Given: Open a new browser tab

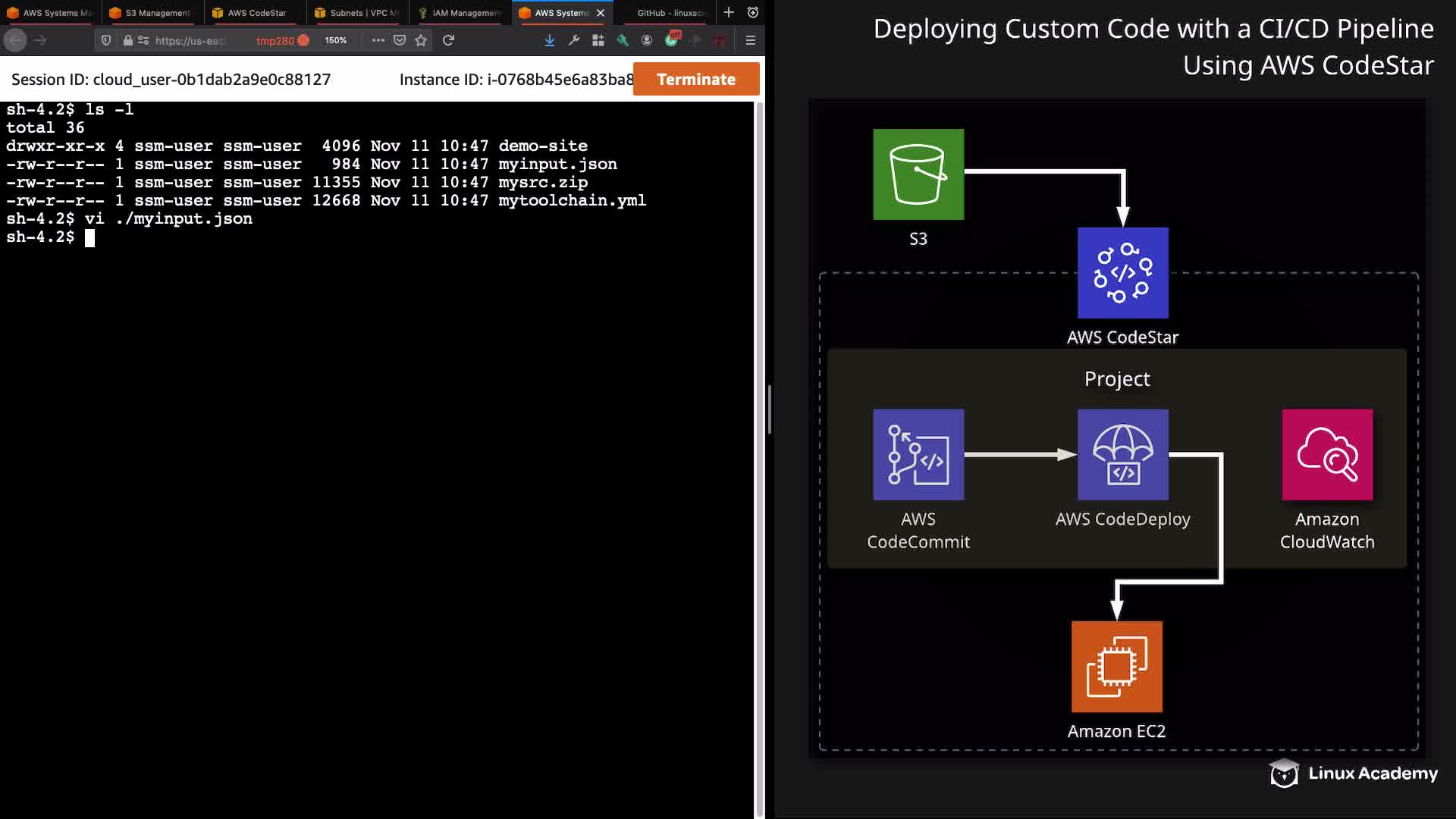Looking at the screenshot, I should [x=728, y=12].
